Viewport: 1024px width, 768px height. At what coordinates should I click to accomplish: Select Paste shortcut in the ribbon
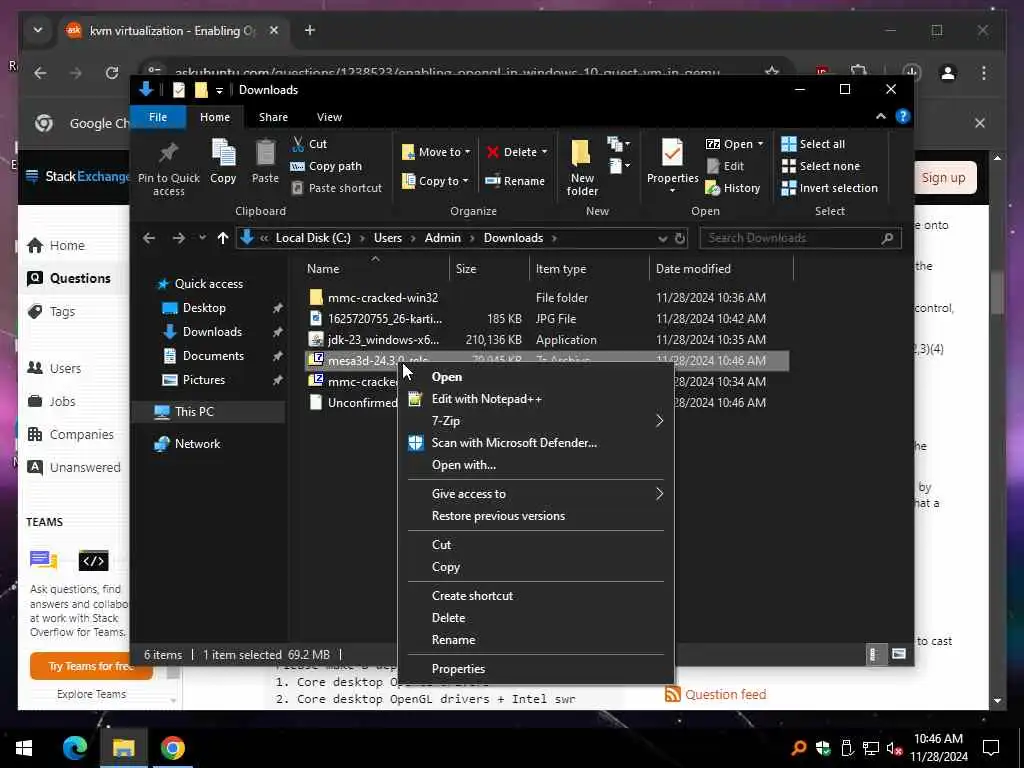pyautogui.click(x=336, y=188)
